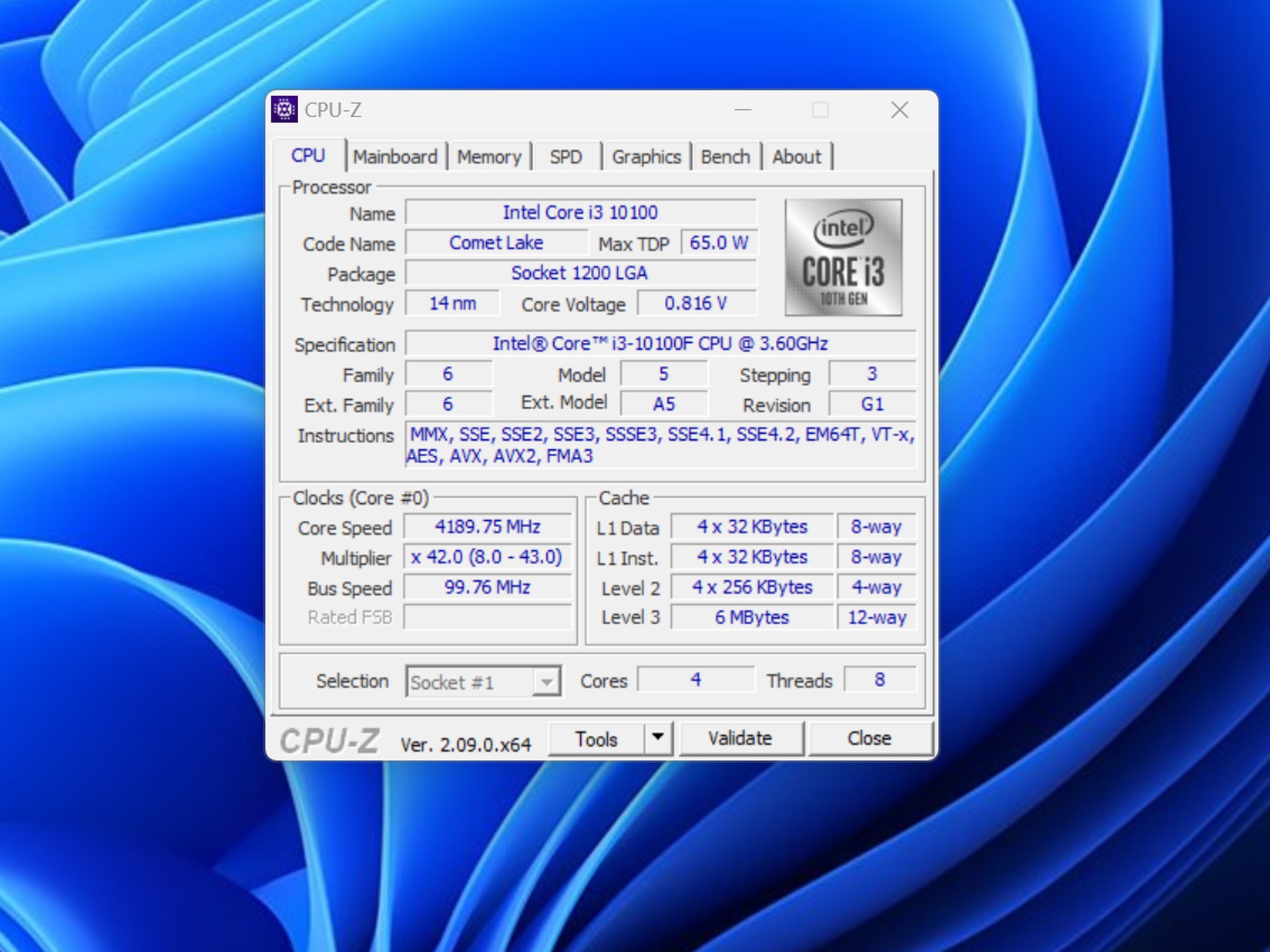View the Graphics tab

(647, 157)
